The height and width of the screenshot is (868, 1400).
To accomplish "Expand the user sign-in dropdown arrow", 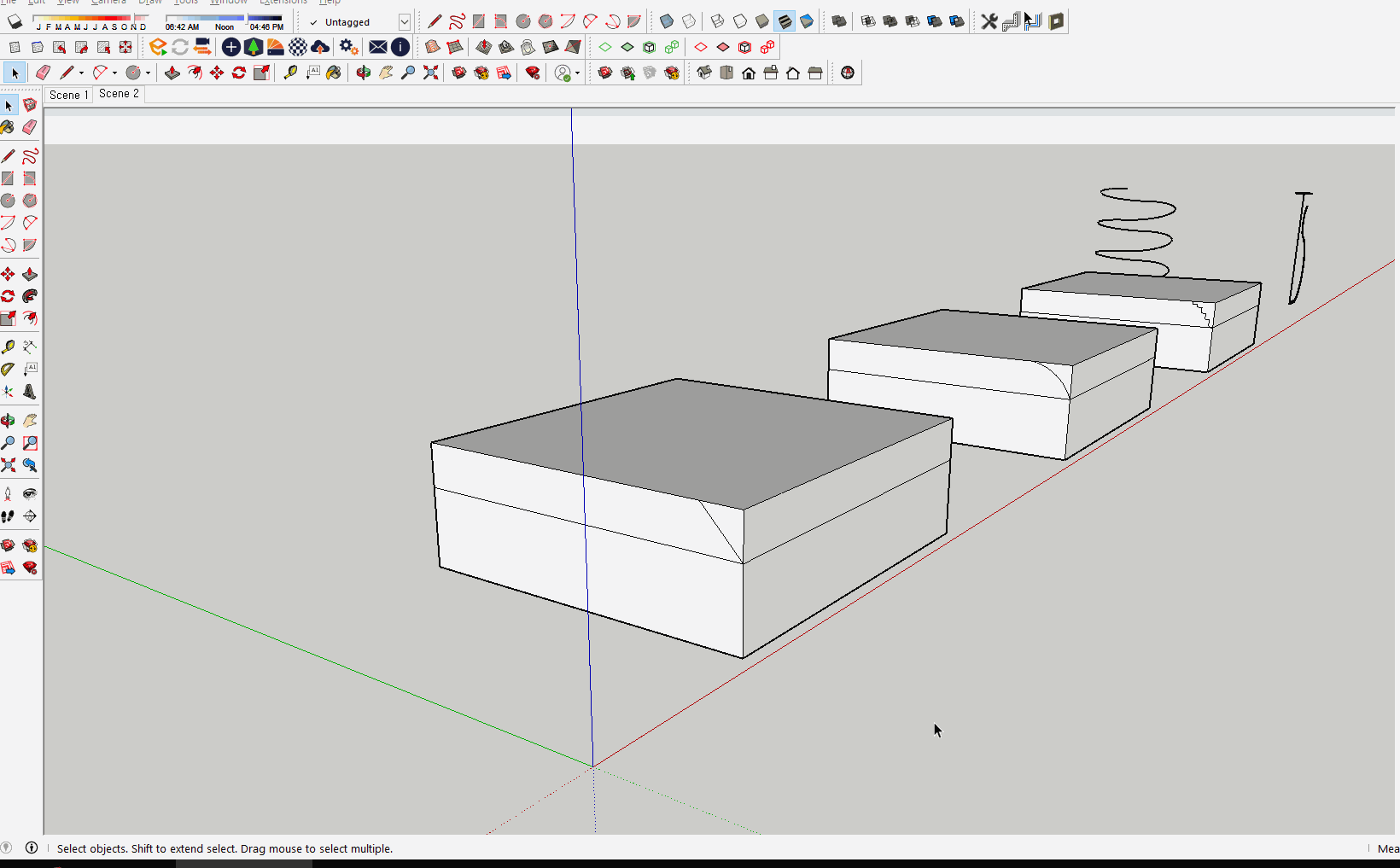I will click(x=578, y=73).
